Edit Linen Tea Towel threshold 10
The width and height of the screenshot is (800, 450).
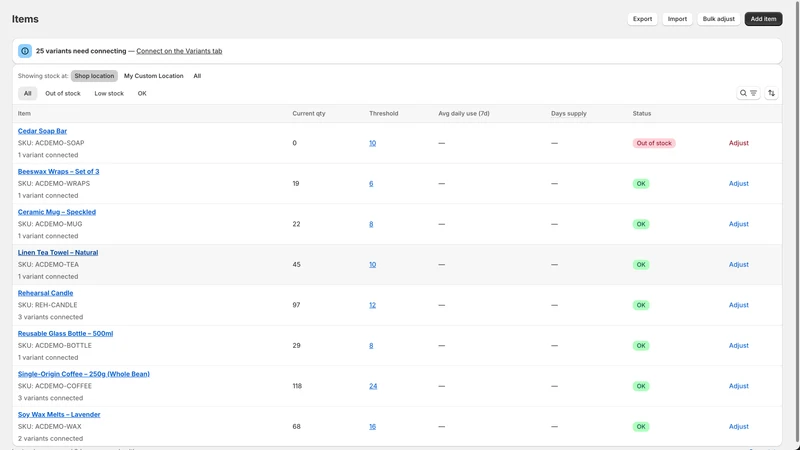(x=372, y=264)
